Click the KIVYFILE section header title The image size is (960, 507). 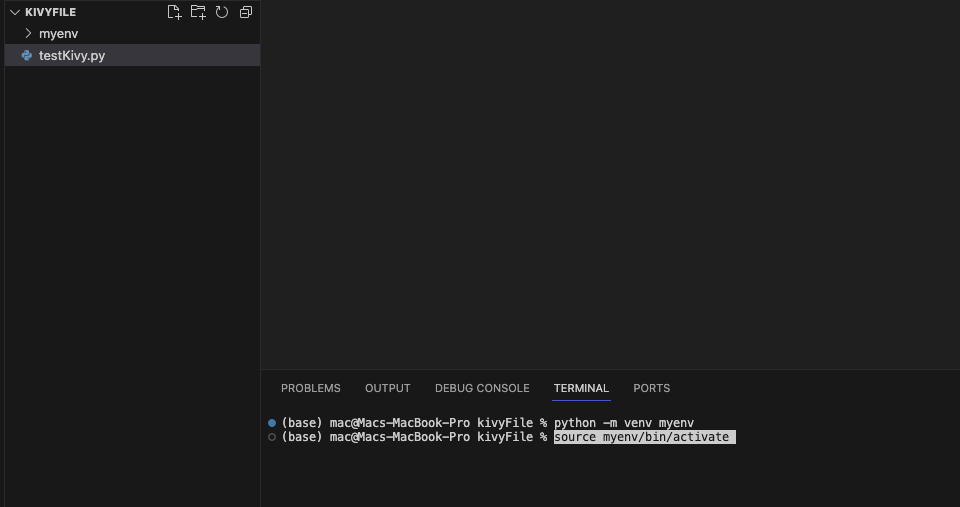51,12
